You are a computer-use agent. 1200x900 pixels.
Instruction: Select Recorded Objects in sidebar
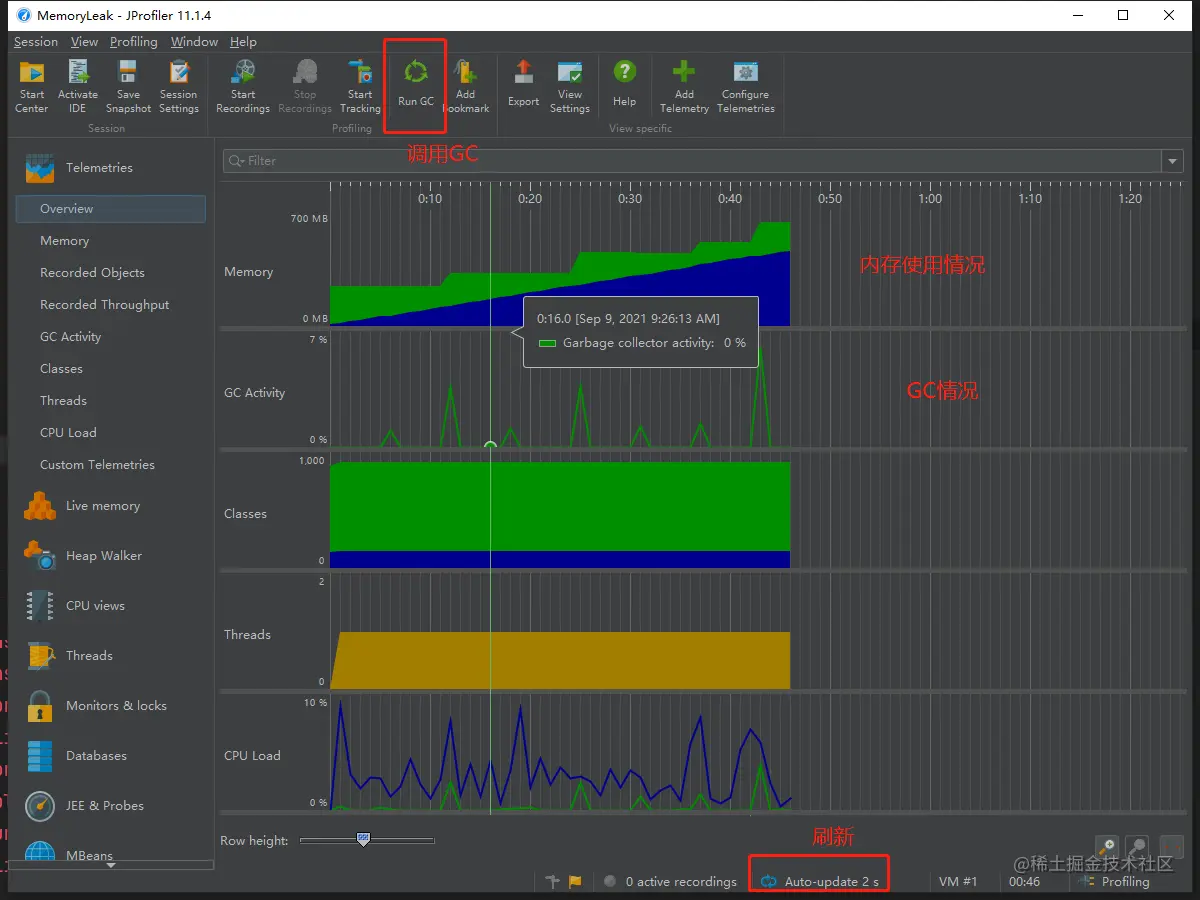pyautogui.click(x=92, y=273)
